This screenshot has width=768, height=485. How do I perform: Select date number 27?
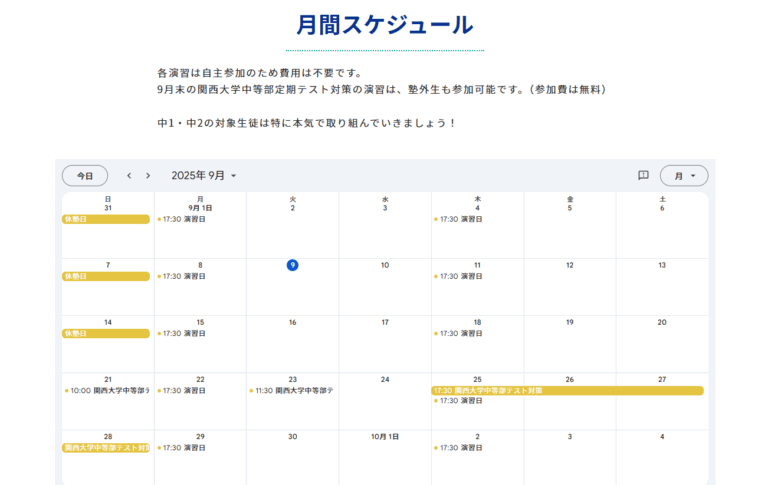click(662, 380)
